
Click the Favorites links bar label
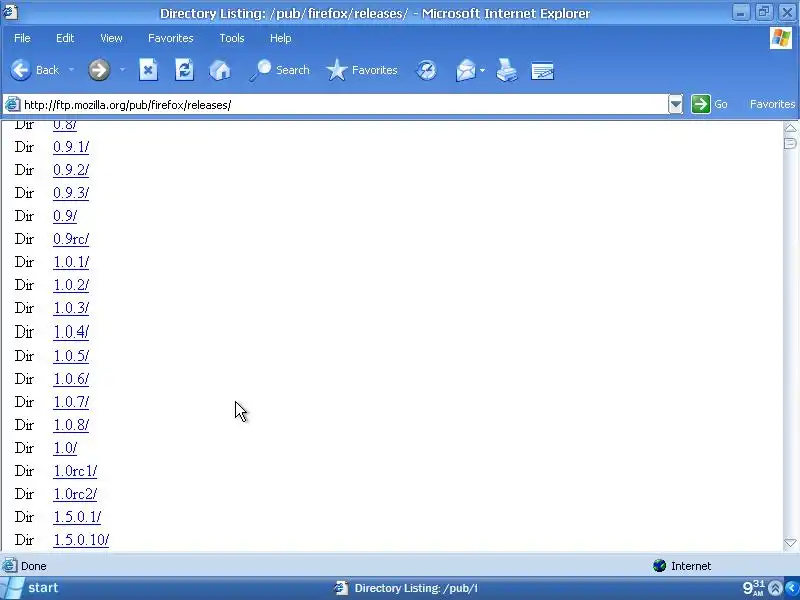pos(772,104)
